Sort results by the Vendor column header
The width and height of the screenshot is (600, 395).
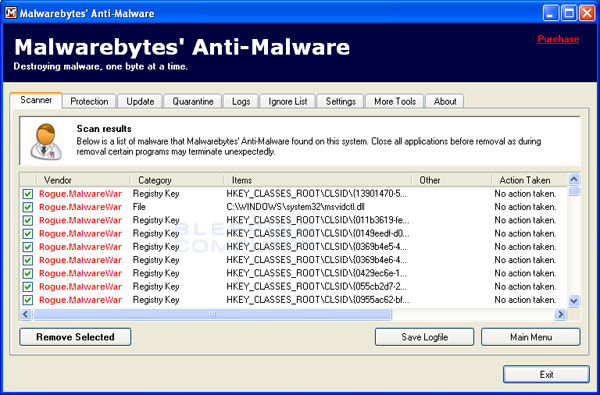pos(83,180)
